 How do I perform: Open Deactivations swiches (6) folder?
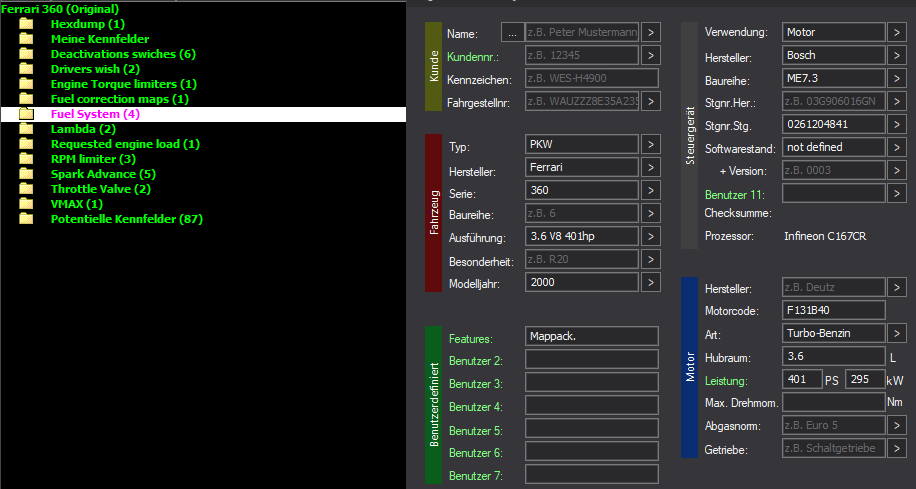[x=123, y=54]
